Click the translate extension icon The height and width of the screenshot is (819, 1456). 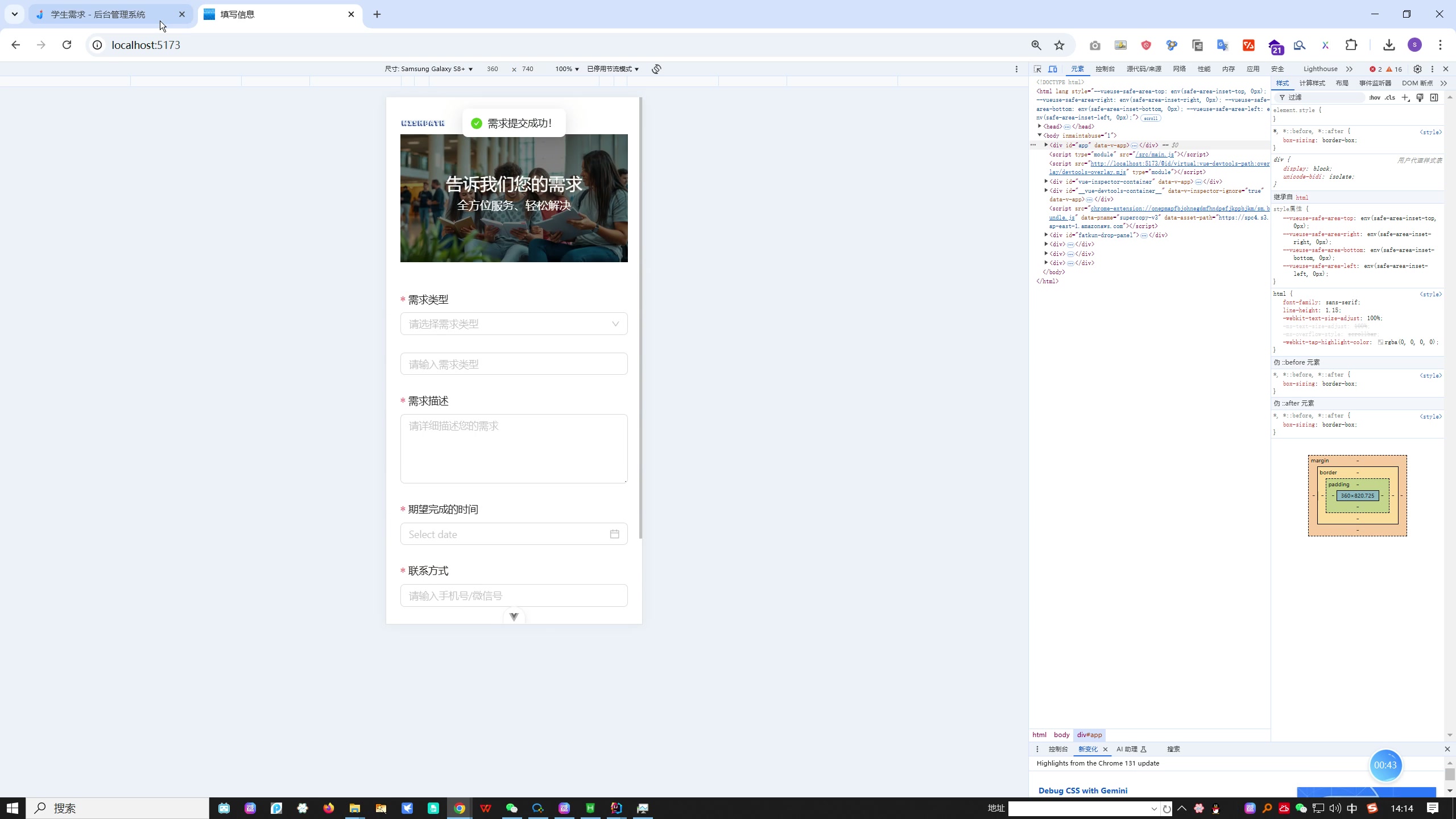pyautogui.click(x=1223, y=45)
